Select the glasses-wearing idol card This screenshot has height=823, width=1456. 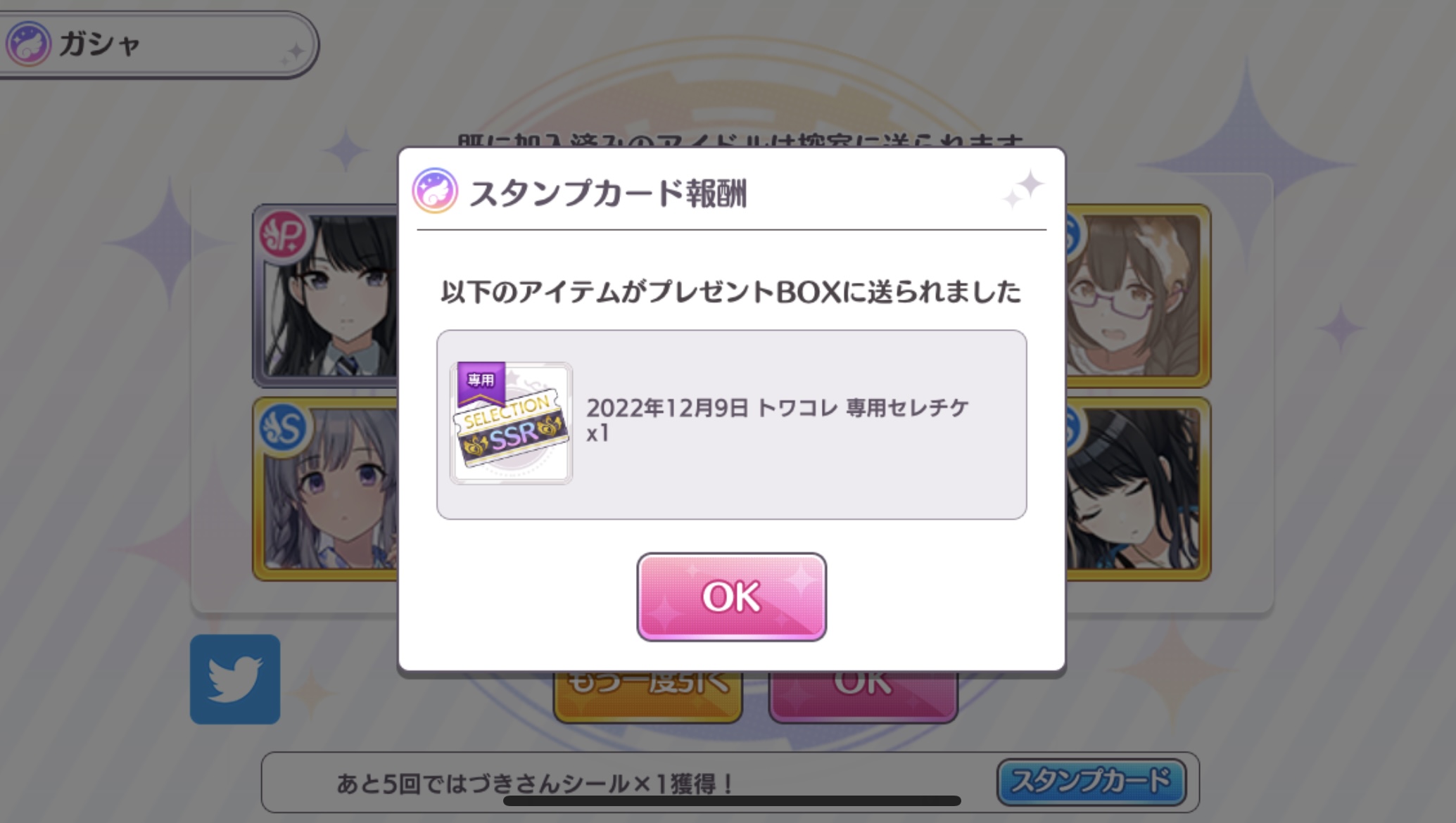click(x=1137, y=295)
